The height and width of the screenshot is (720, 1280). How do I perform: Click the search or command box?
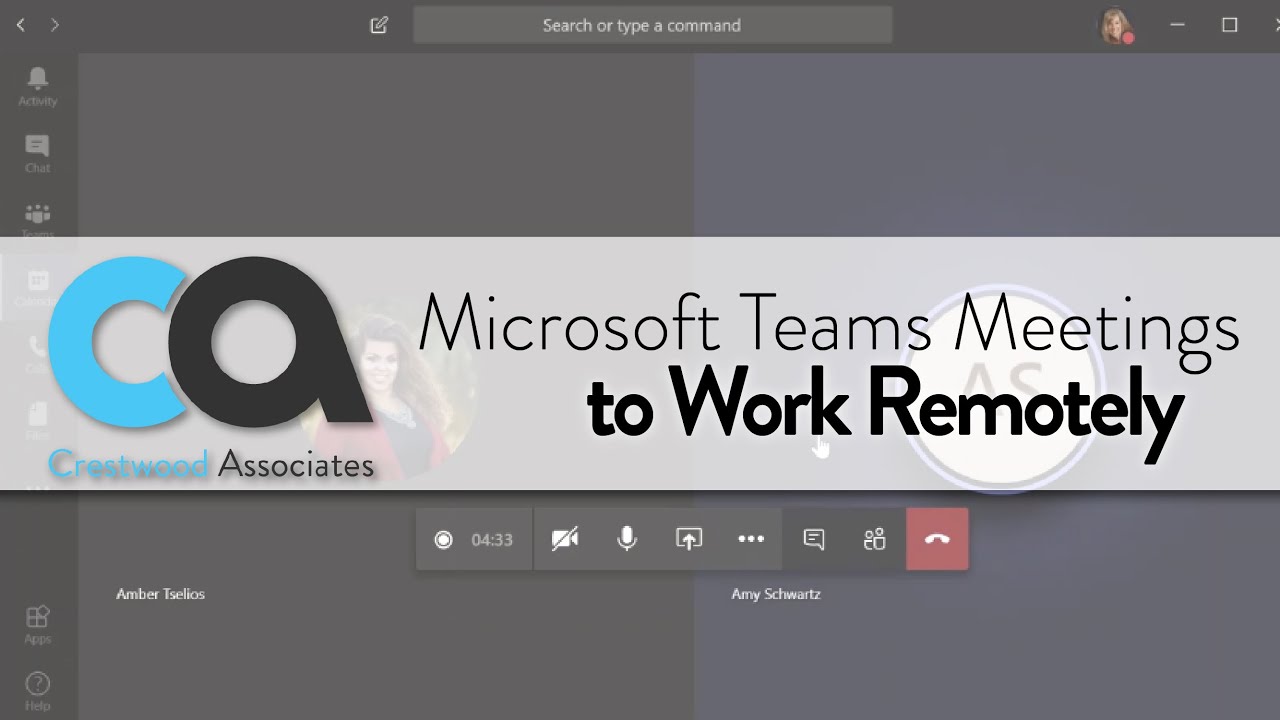(x=652, y=25)
